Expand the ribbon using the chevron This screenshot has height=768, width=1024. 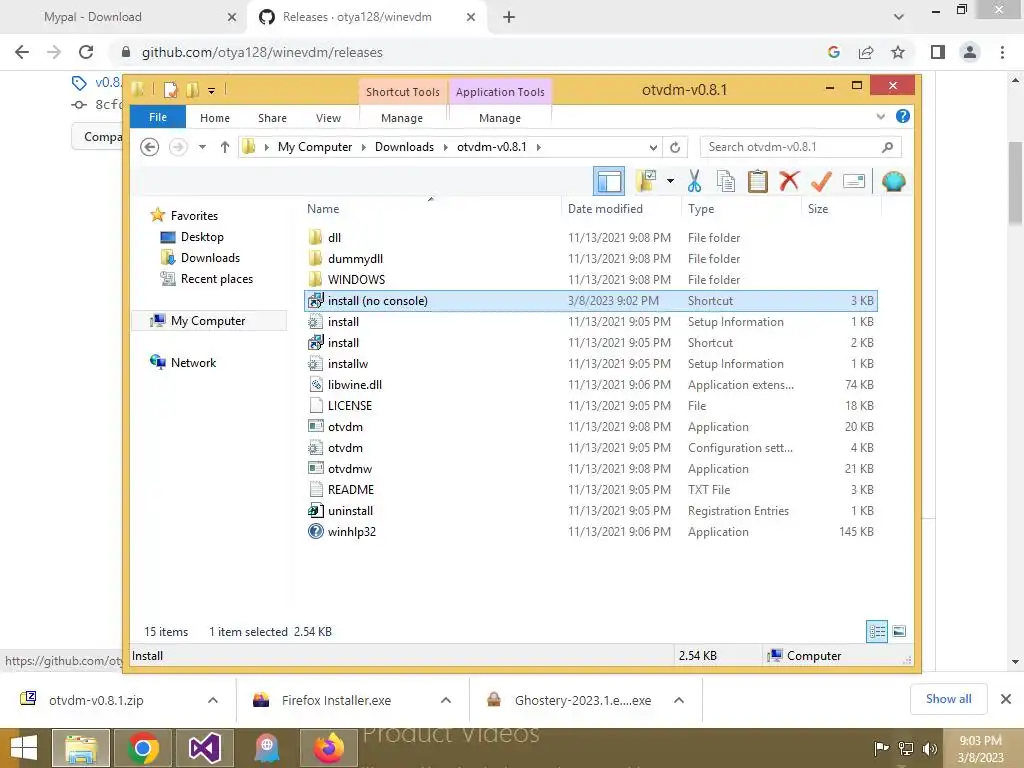880,116
